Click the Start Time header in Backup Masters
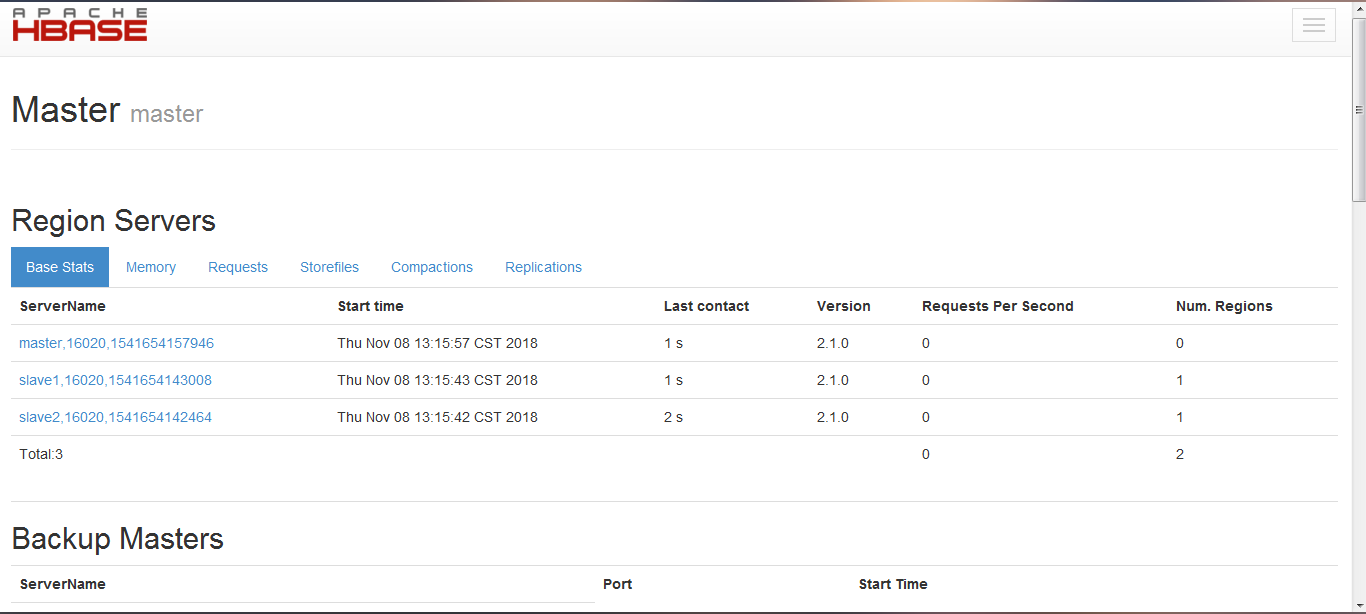This screenshot has width=1366, height=614. [893, 584]
